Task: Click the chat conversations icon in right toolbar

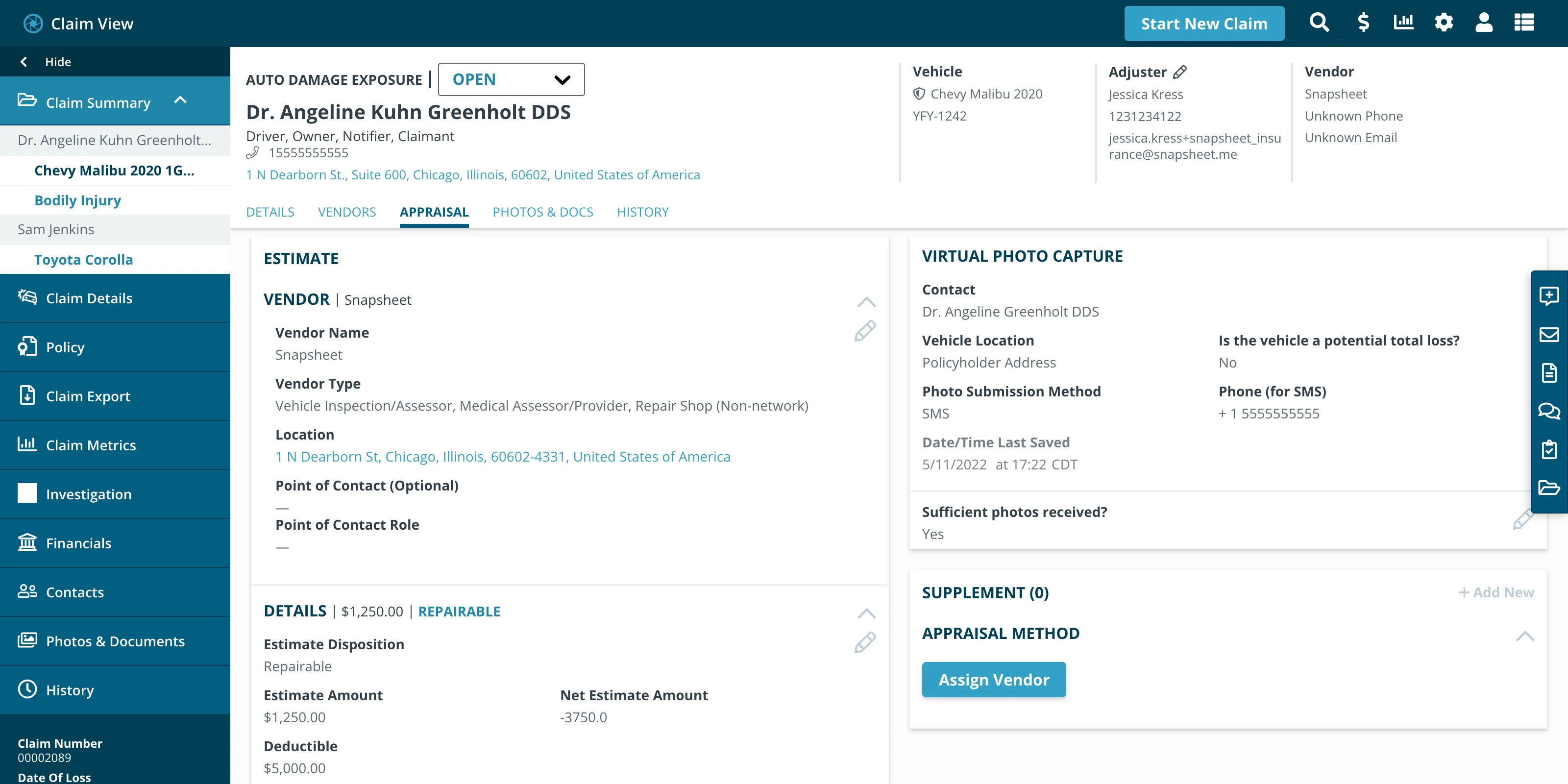Action: pos(1548,411)
